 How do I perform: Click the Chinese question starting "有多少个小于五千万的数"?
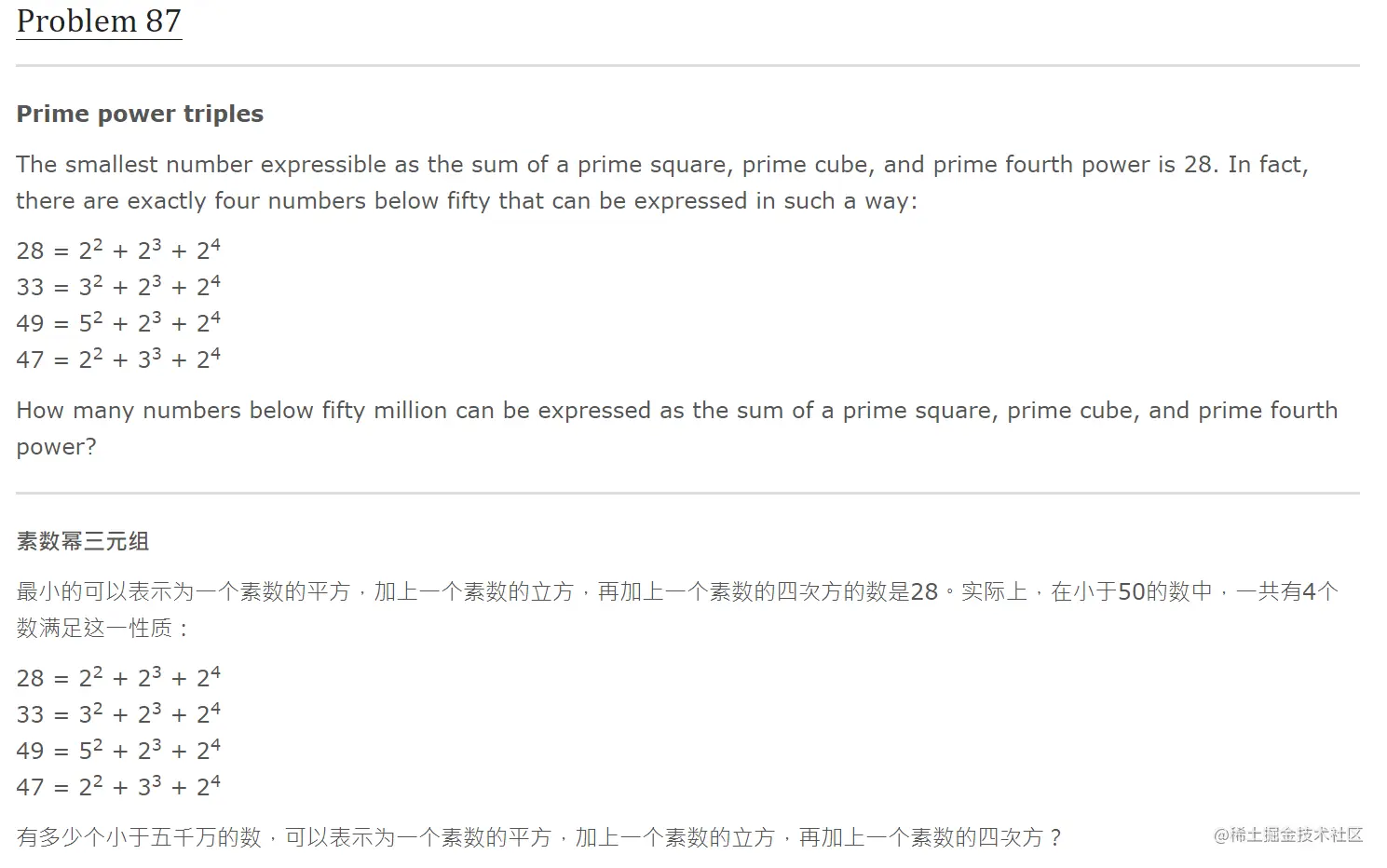point(538,837)
